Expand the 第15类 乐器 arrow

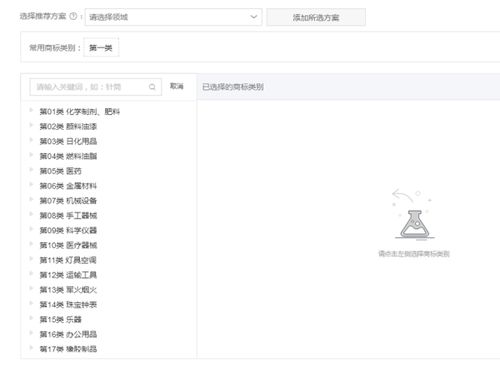click(x=32, y=318)
